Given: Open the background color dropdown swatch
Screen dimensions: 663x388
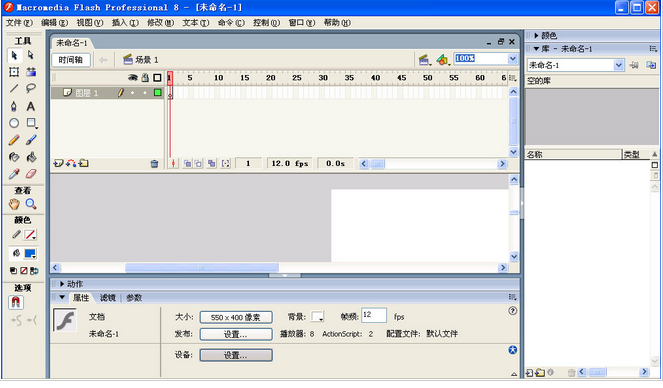Looking at the screenshot, I should click(x=317, y=317).
